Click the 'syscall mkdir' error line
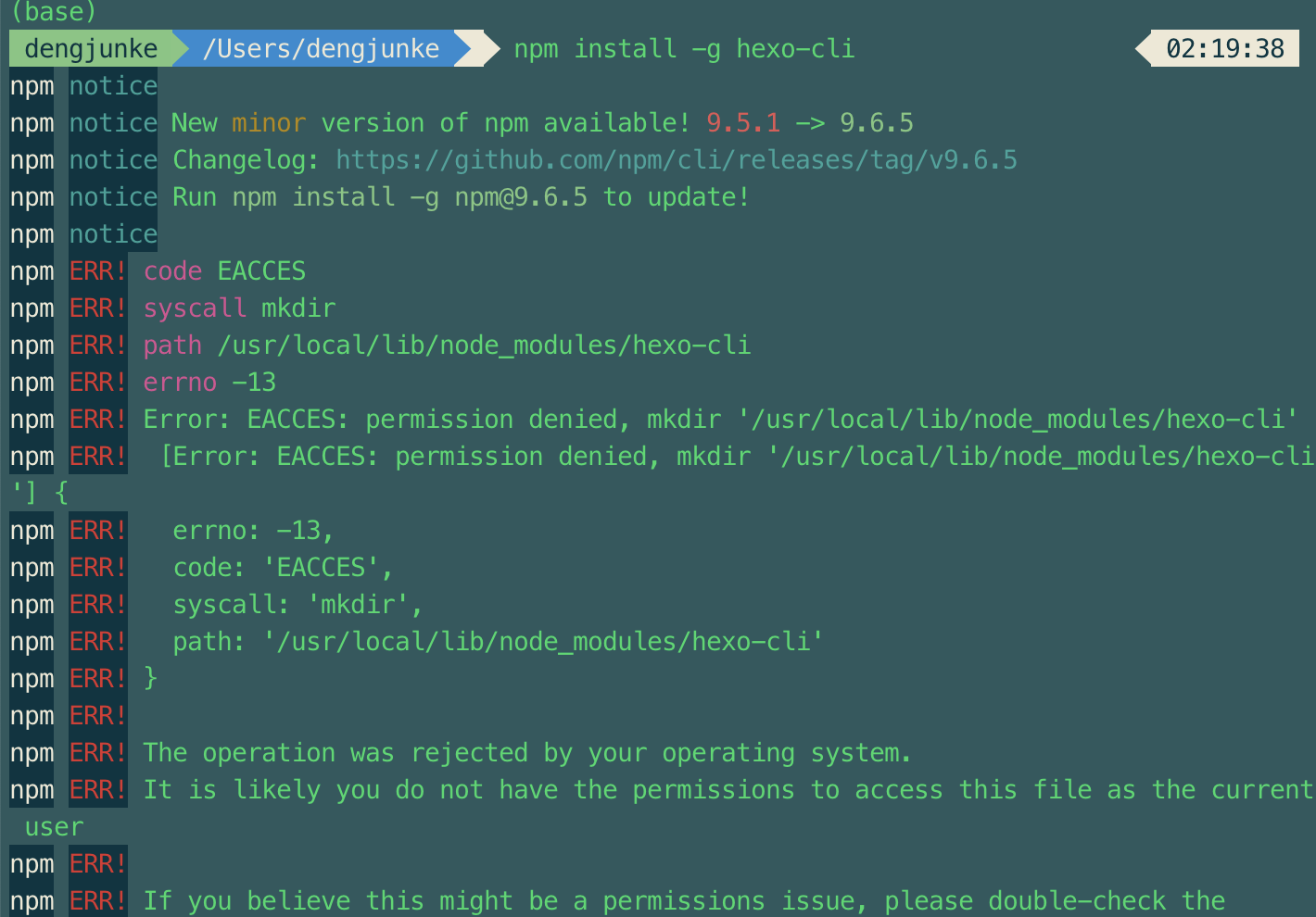This screenshot has width=1316, height=917. [x=239, y=308]
